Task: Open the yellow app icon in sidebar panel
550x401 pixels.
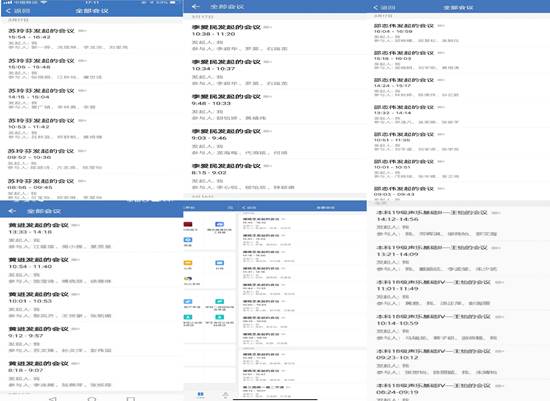Action: [x=188, y=263]
